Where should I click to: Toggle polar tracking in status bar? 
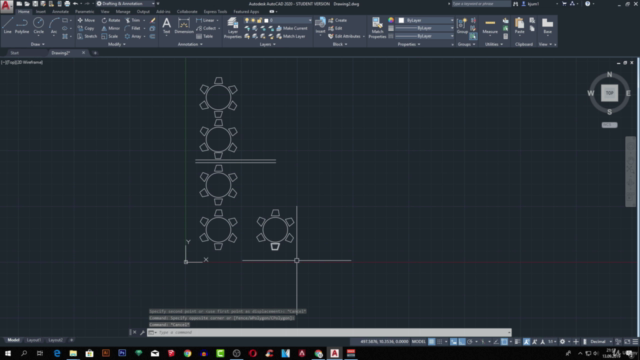(470, 342)
